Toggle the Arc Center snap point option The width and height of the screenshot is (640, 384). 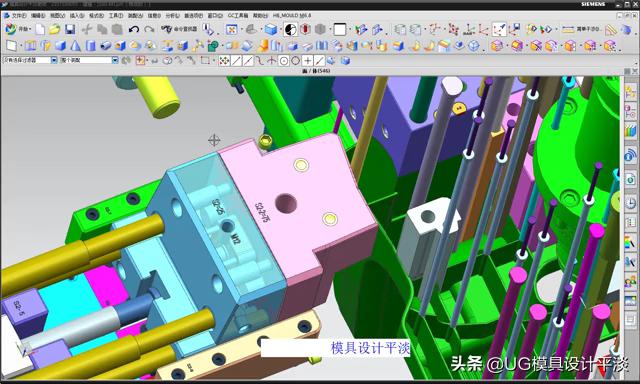[x=284, y=61]
